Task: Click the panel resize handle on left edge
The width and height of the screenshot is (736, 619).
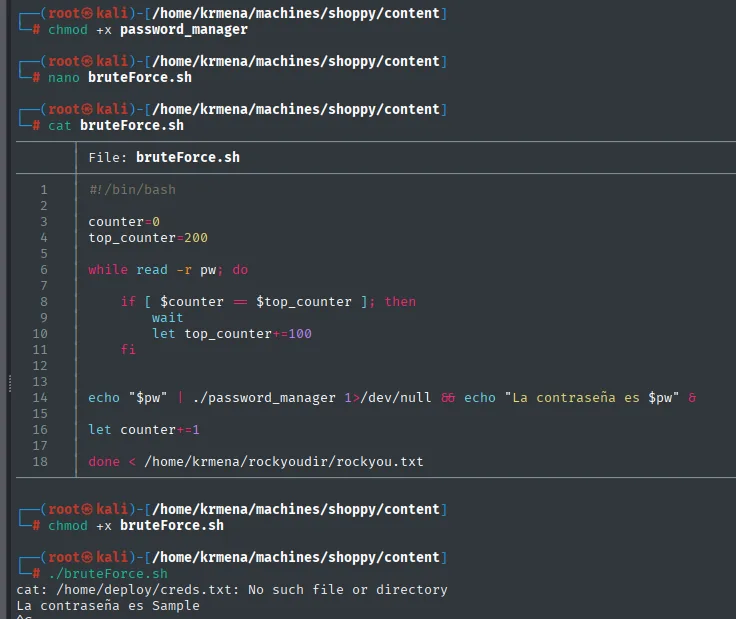Action: tap(9, 383)
